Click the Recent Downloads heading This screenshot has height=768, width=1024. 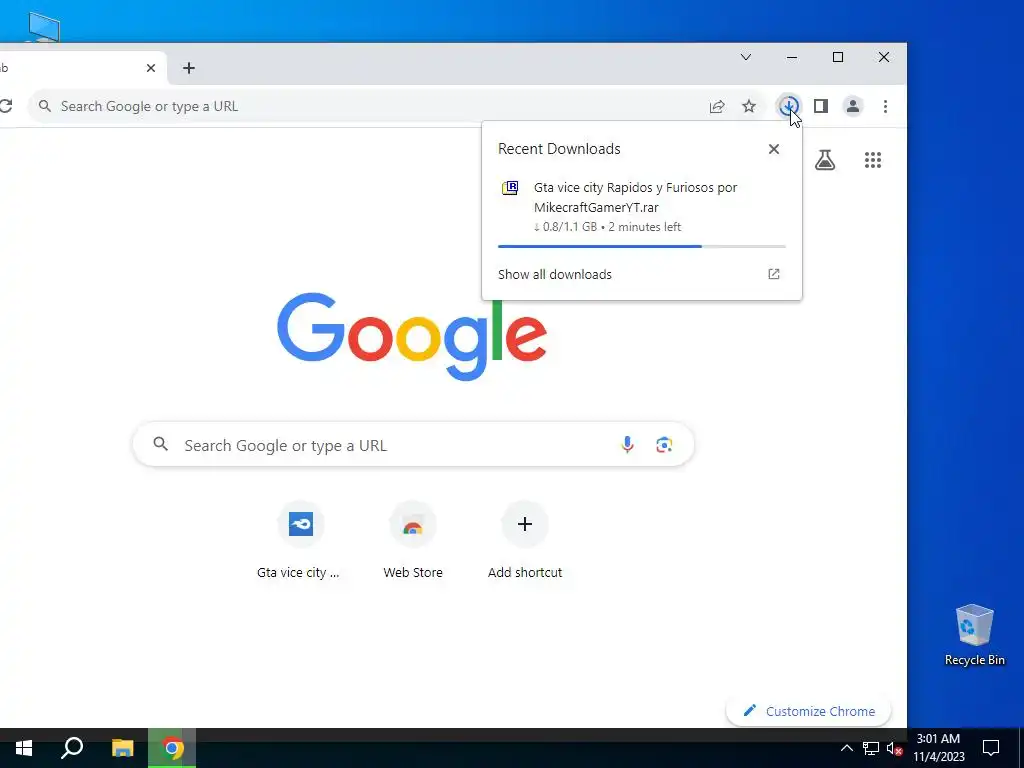(x=559, y=149)
